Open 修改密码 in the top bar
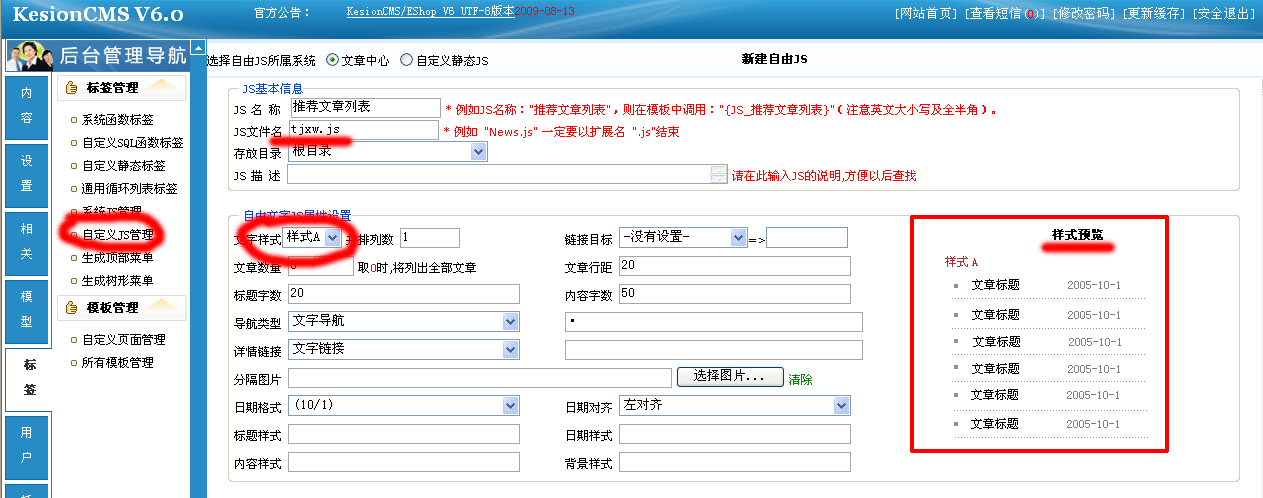 click(1083, 14)
